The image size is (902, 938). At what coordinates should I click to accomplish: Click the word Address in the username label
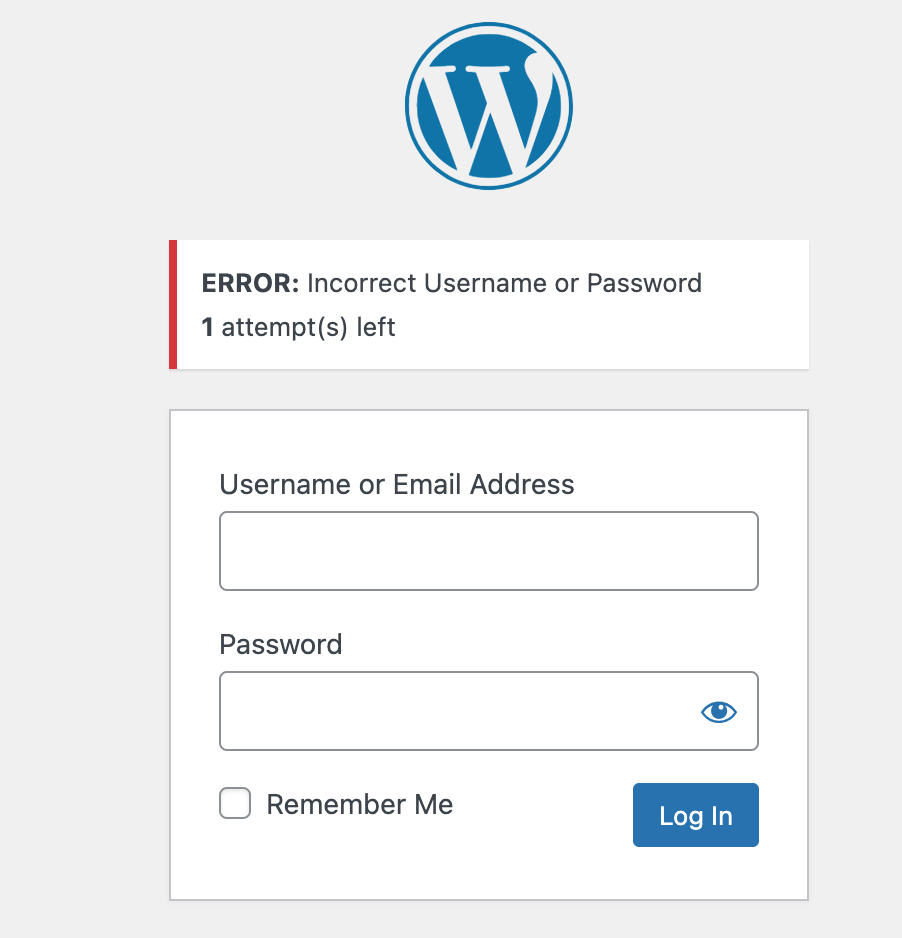522,484
